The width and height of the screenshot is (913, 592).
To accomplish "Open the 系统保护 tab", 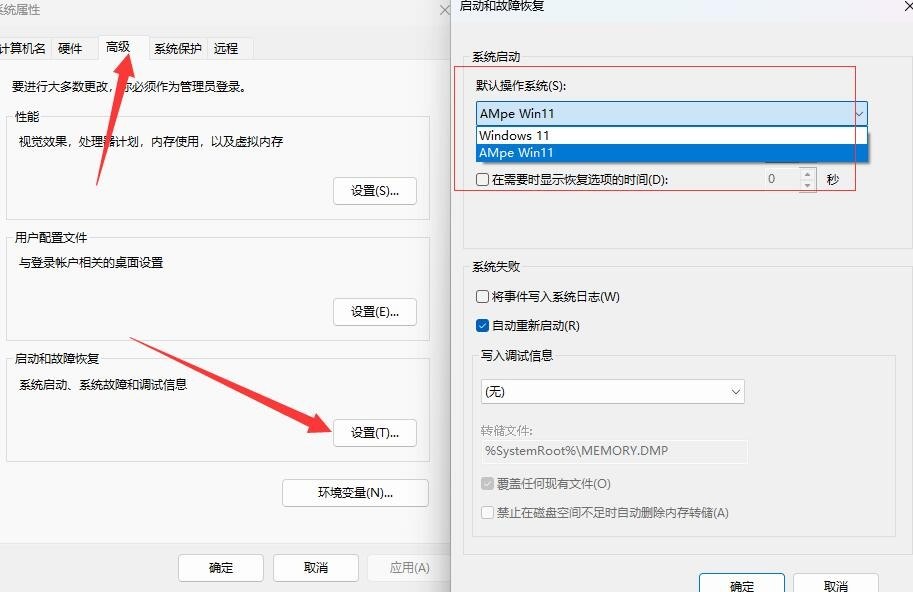I will [178, 48].
